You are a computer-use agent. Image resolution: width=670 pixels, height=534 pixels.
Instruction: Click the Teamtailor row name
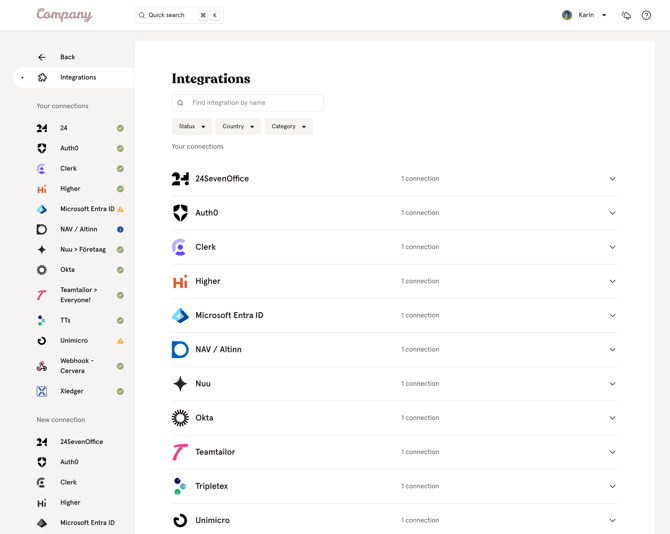pos(215,452)
